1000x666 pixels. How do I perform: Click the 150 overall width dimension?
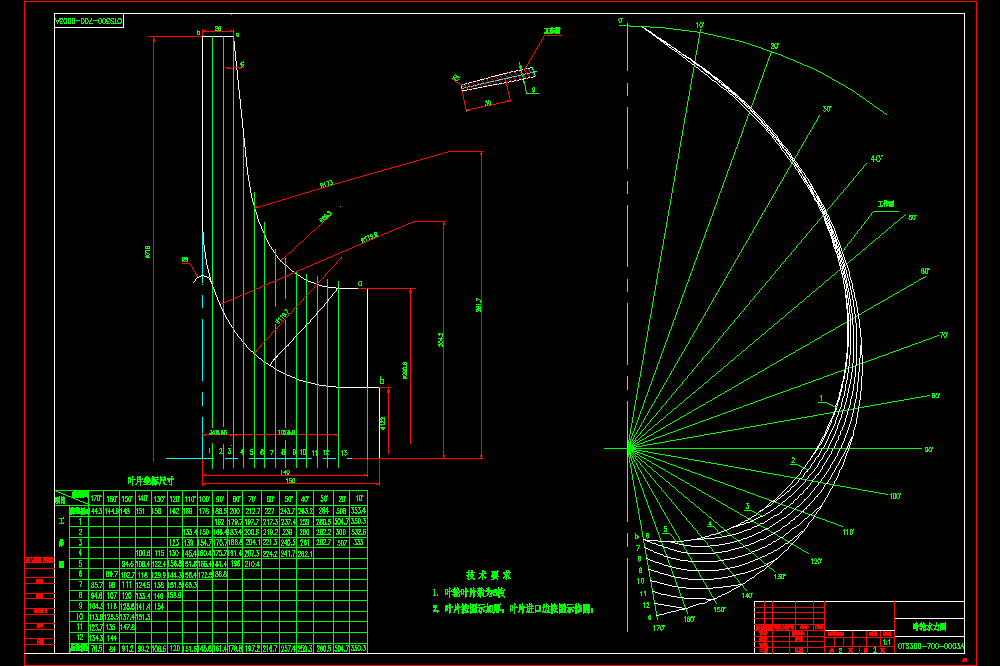290,480
